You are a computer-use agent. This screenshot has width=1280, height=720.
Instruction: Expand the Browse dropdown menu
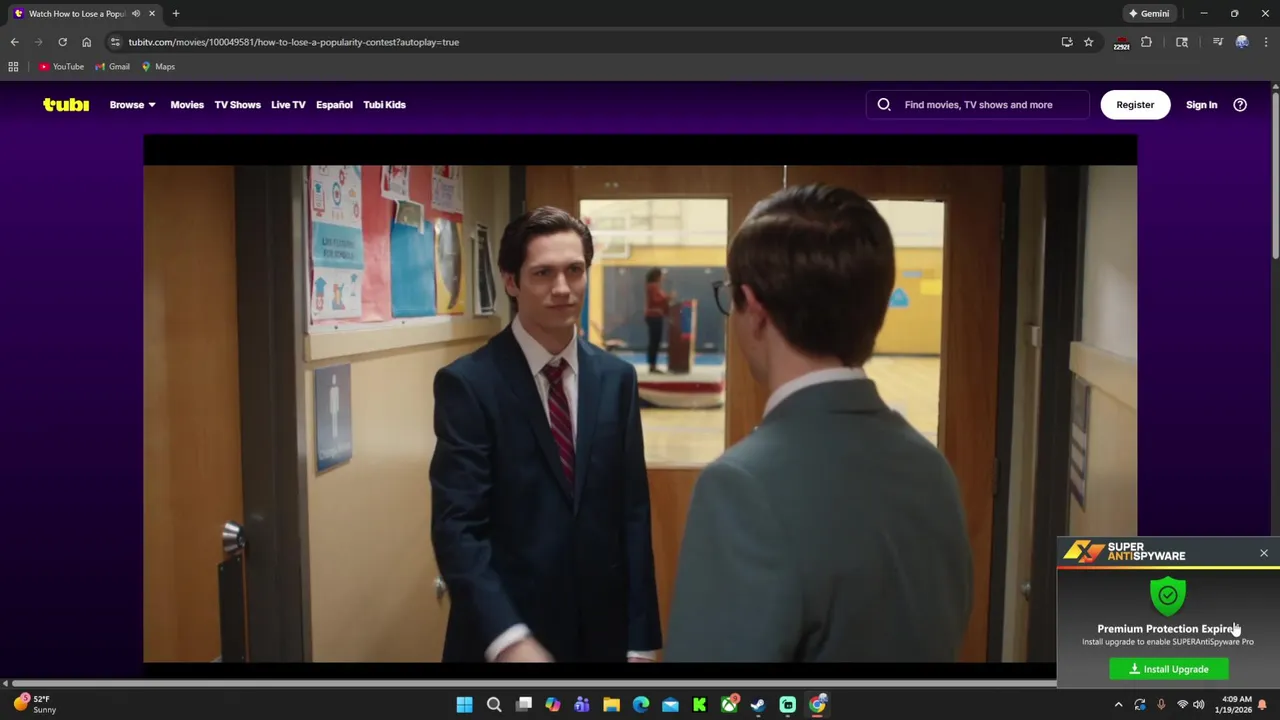click(132, 104)
